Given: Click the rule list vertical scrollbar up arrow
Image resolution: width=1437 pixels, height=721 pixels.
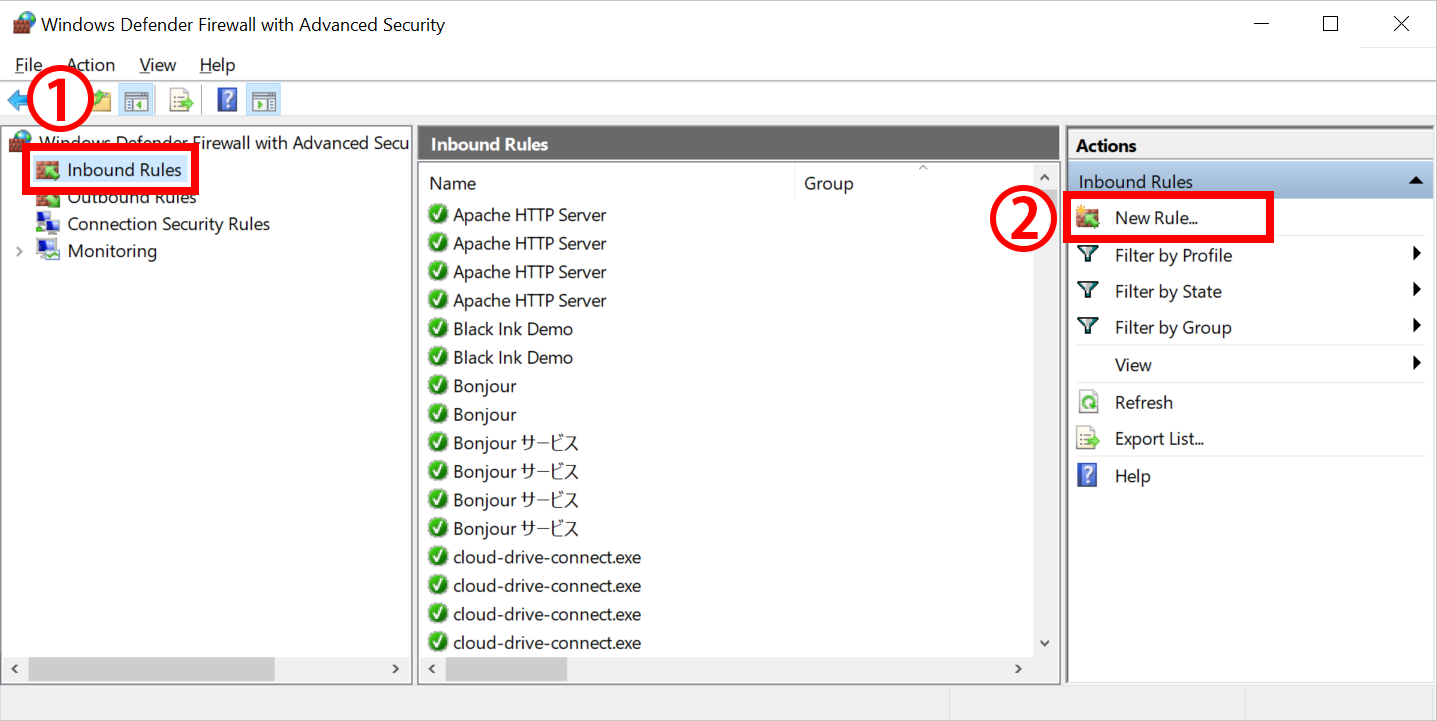Looking at the screenshot, I should click(1045, 178).
